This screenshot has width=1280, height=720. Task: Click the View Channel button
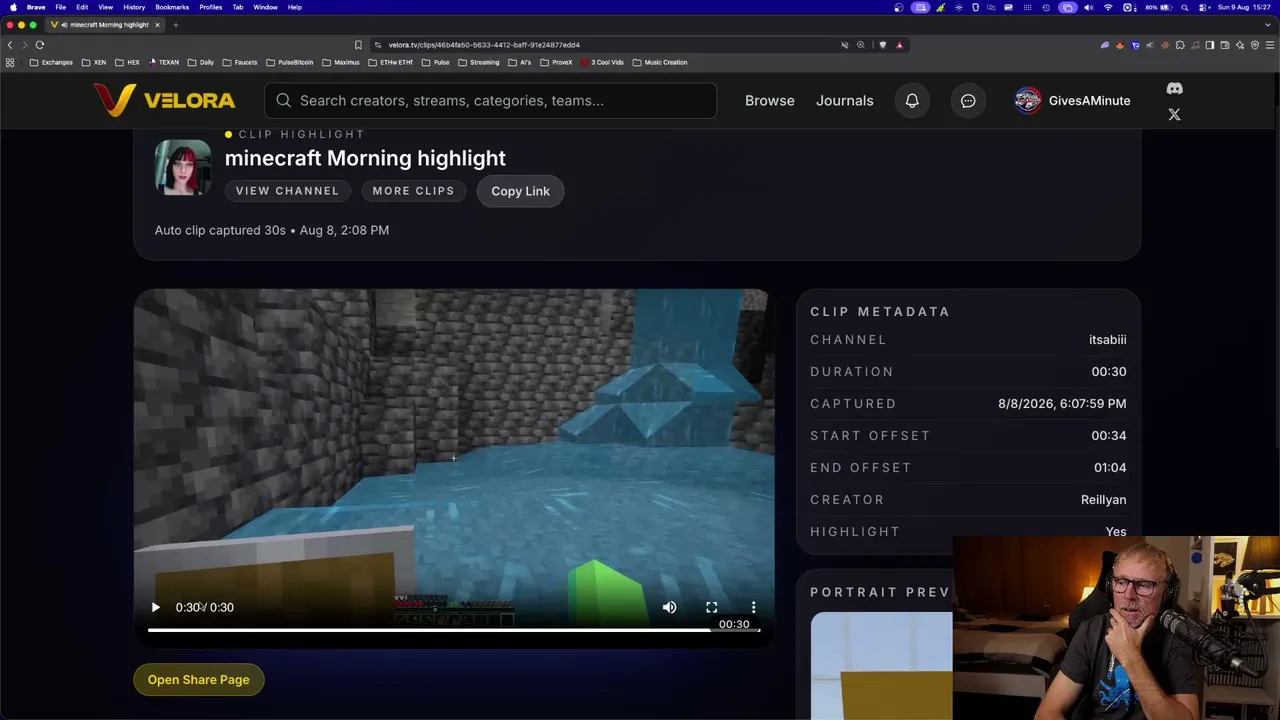pyautogui.click(x=287, y=191)
